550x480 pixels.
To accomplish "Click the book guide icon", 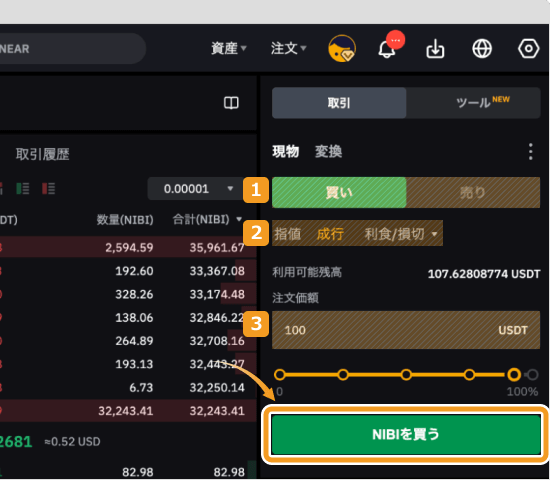I will tap(231, 103).
